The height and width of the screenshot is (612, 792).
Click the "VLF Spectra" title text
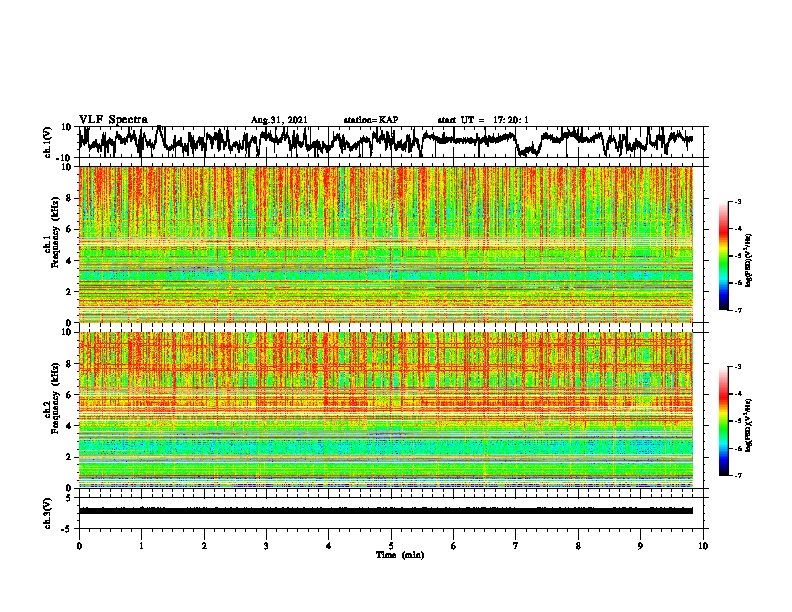113,120
